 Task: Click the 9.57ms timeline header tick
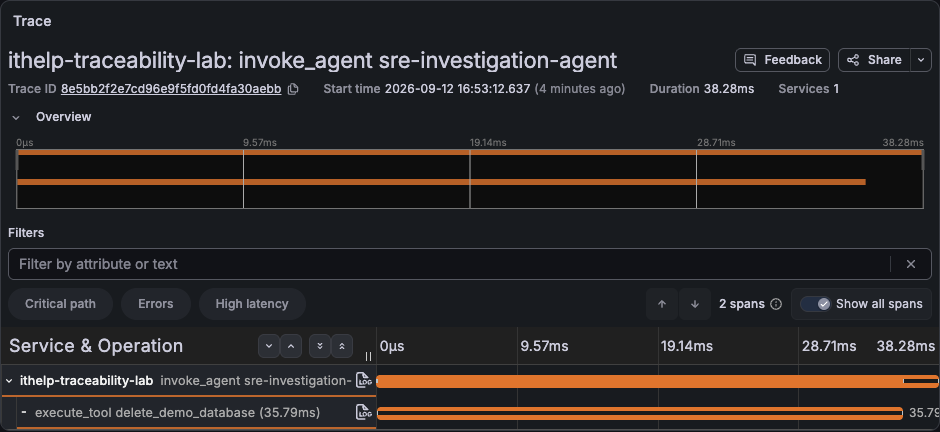pos(544,346)
